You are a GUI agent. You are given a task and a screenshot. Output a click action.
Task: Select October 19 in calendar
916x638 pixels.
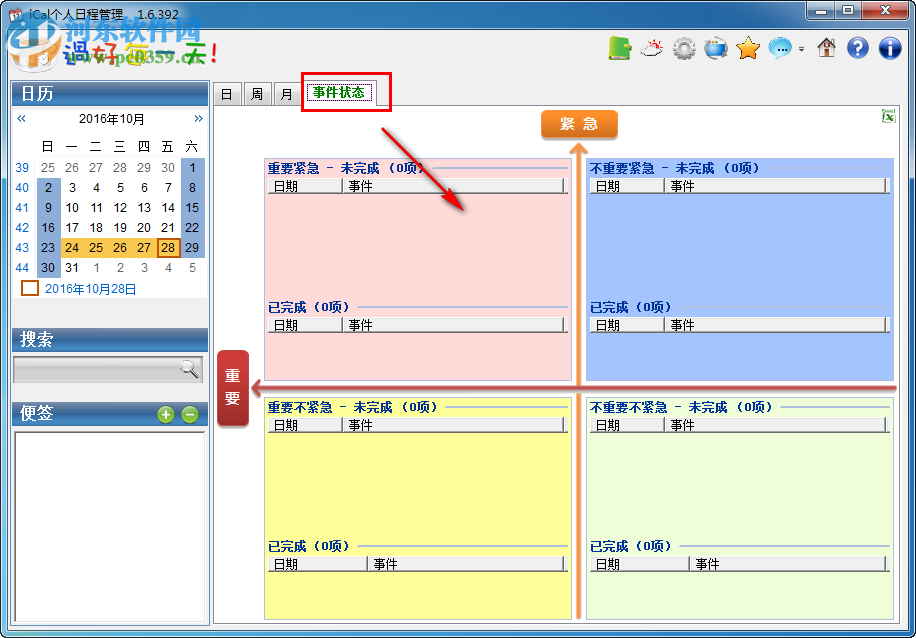pos(120,228)
